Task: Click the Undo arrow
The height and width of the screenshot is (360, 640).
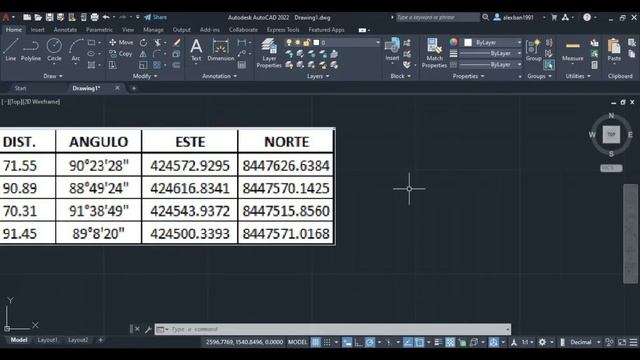Action: point(106,17)
